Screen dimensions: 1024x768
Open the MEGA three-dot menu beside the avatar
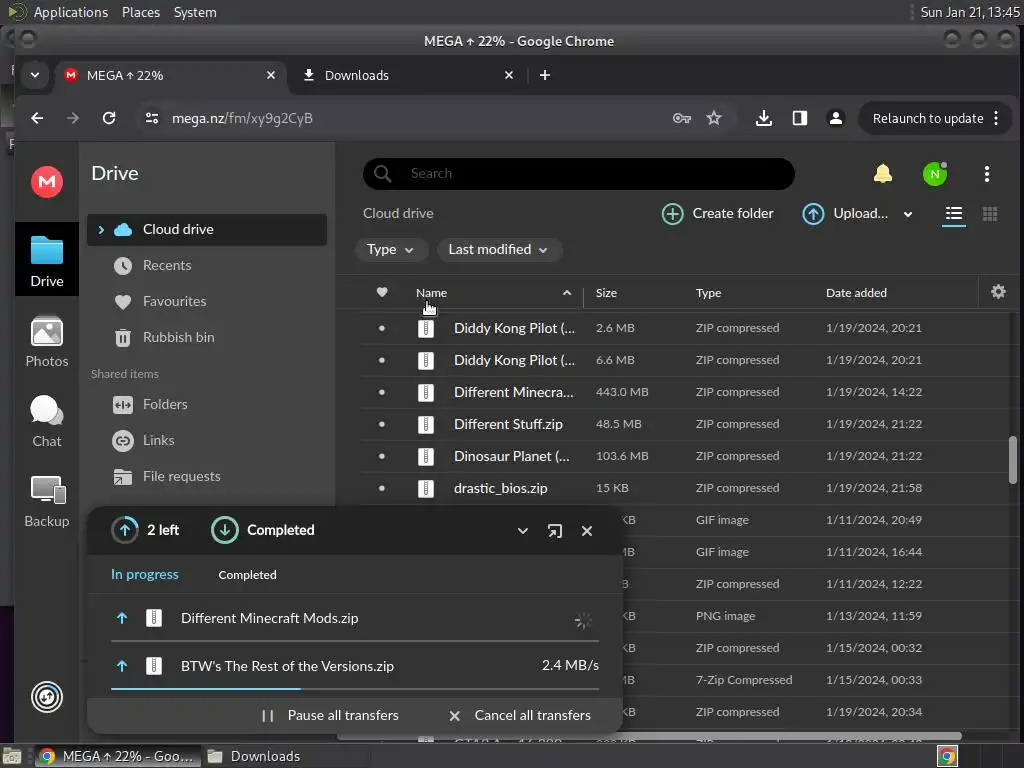pos(986,174)
